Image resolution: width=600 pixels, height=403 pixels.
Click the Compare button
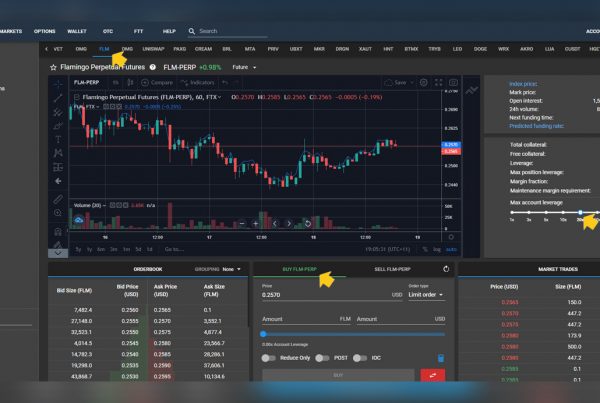click(x=157, y=82)
